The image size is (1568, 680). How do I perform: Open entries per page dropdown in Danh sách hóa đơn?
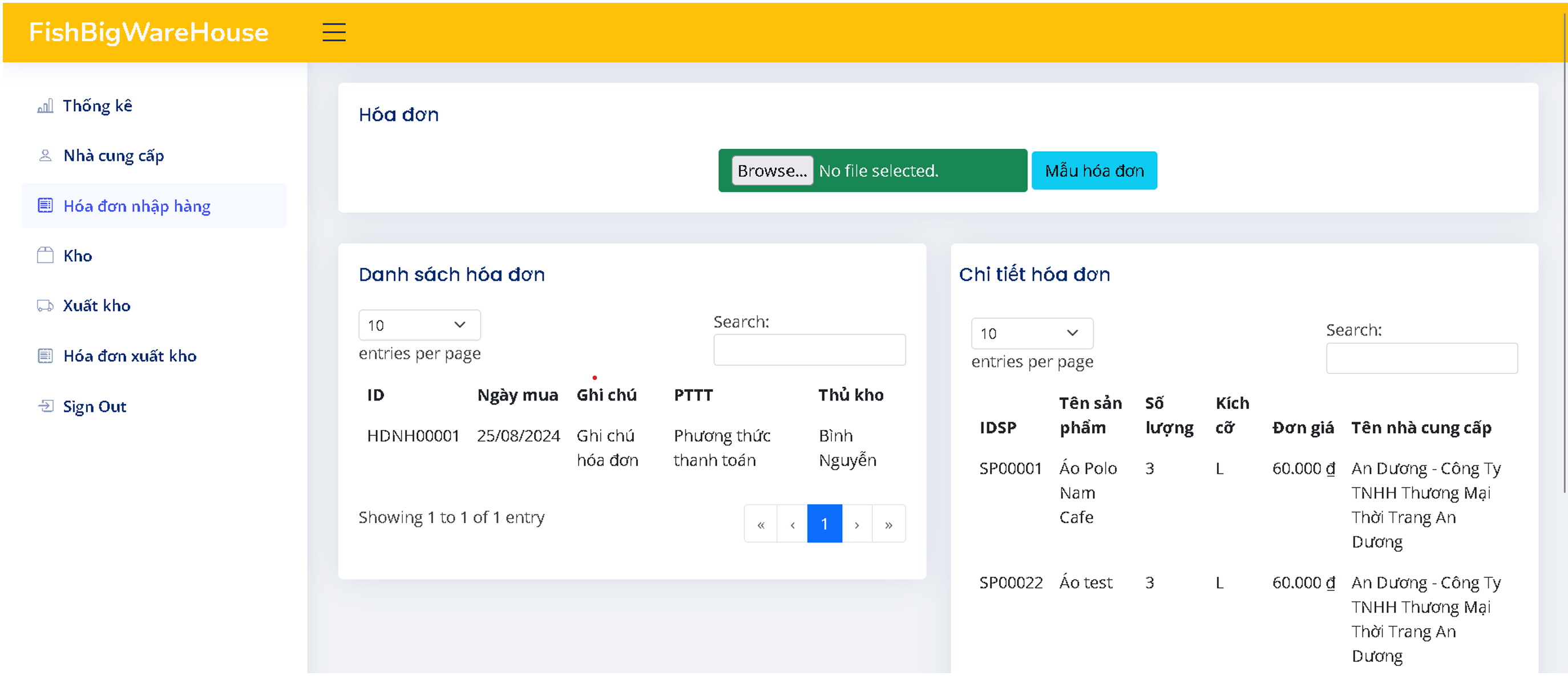pos(419,325)
